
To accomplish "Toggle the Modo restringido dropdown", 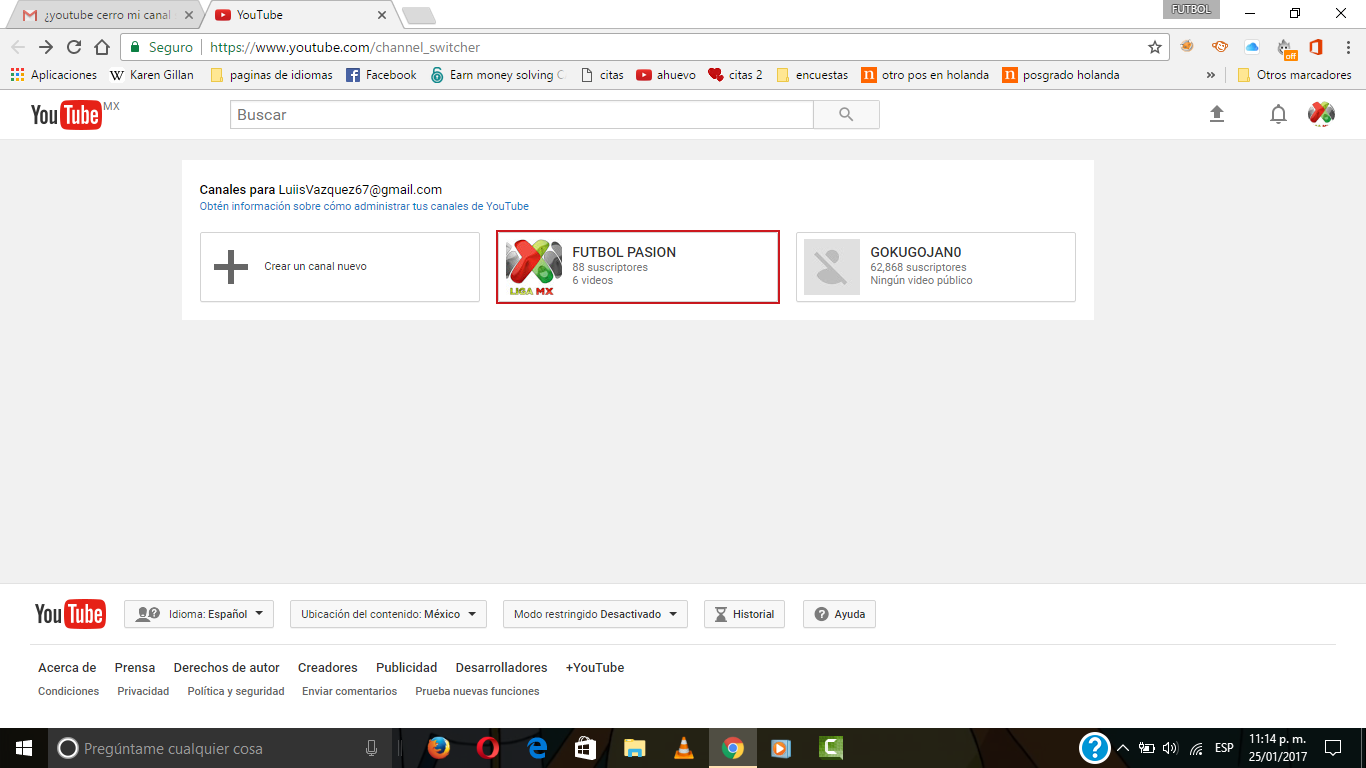I will click(595, 614).
